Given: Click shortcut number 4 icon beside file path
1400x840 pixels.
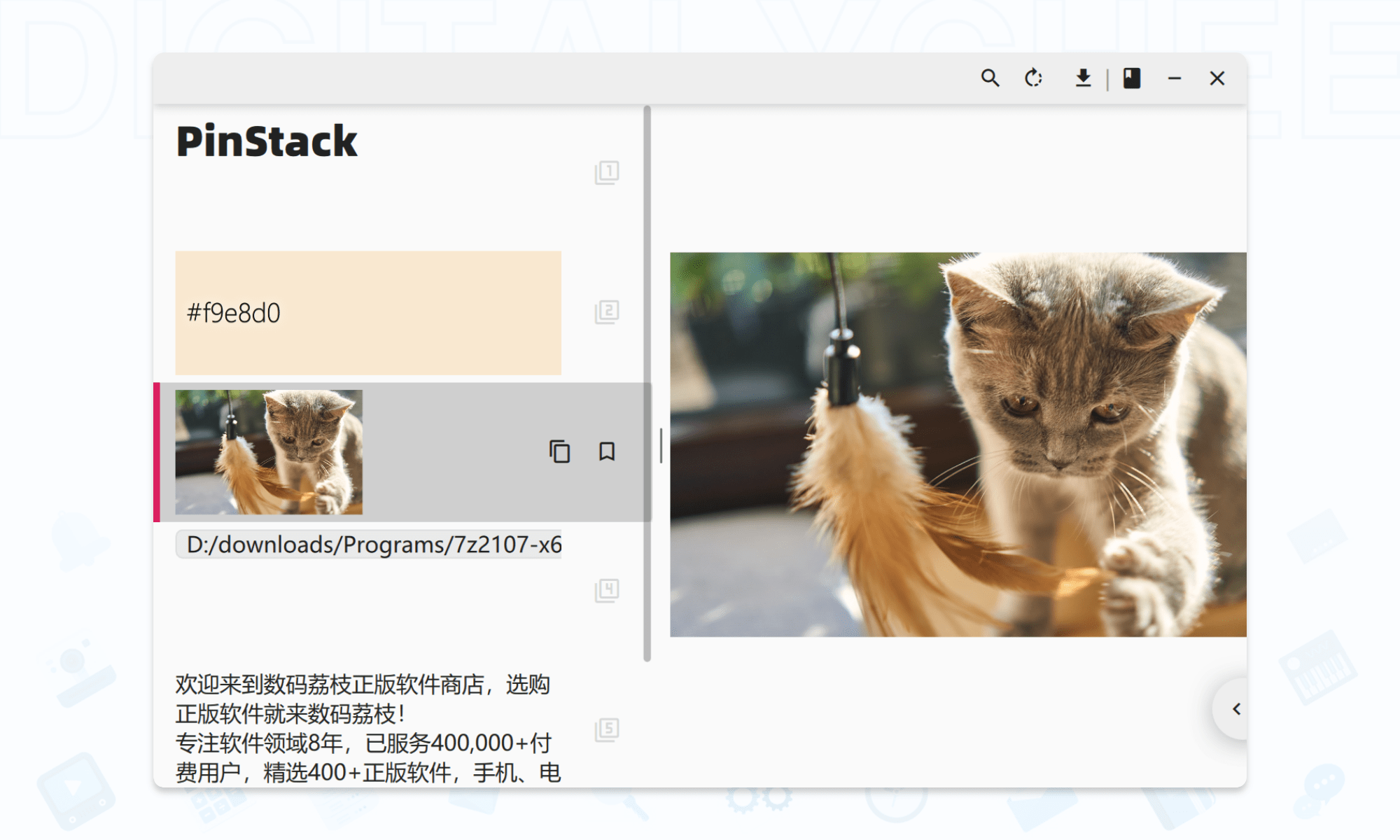Looking at the screenshot, I should (x=607, y=591).
